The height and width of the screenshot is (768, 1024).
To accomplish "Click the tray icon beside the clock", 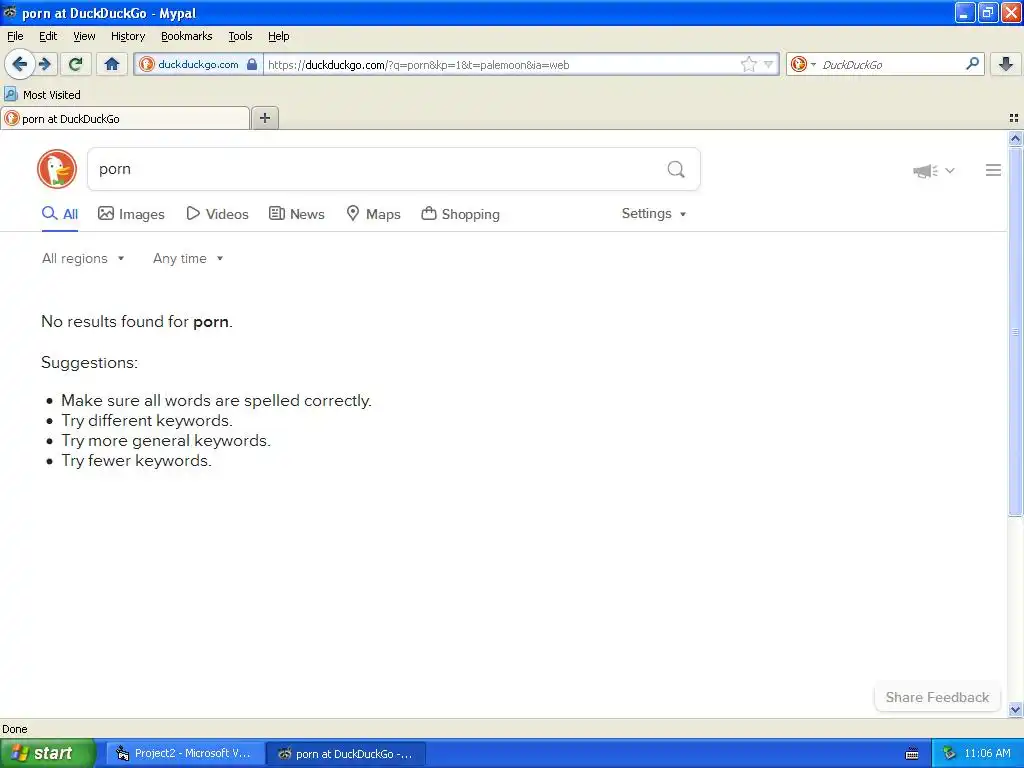I will pyautogui.click(x=950, y=754).
